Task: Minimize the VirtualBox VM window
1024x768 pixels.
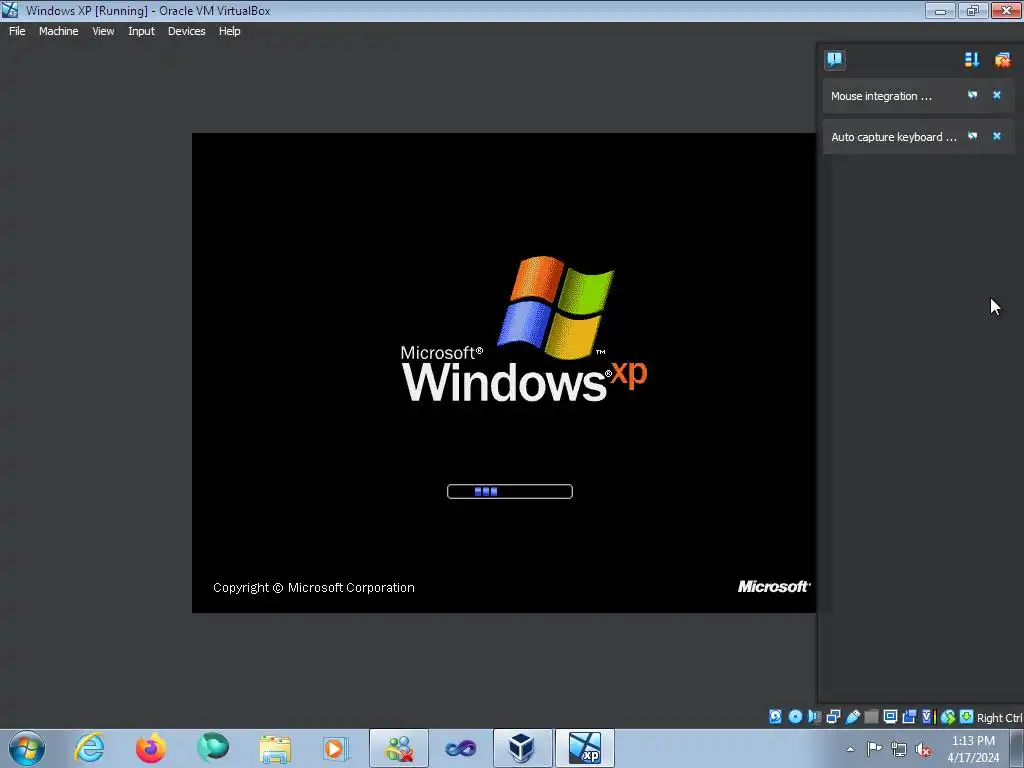Action: point(940,10)
